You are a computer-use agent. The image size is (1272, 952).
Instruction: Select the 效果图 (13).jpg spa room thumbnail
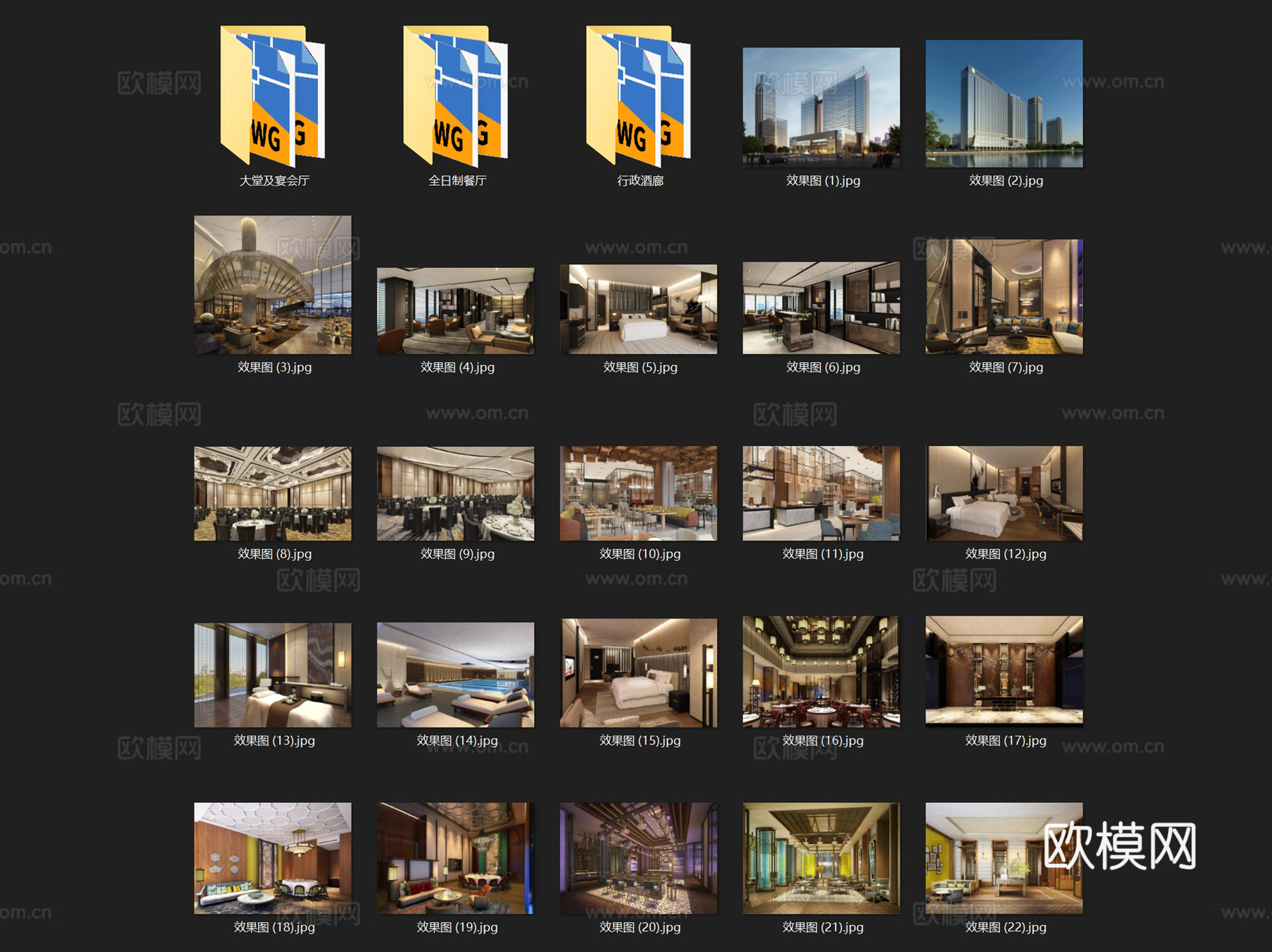[273, 675]
